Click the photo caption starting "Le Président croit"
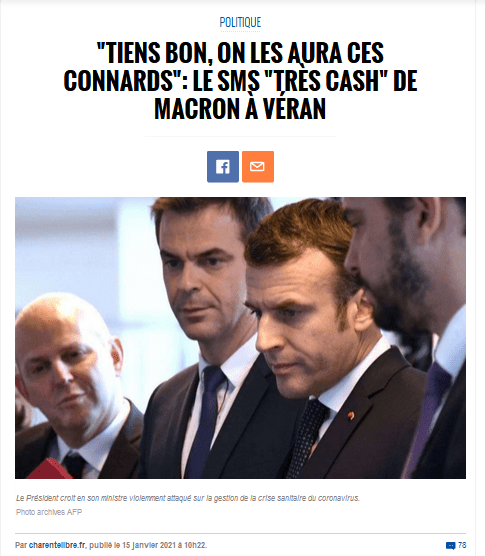 [188, 498]
